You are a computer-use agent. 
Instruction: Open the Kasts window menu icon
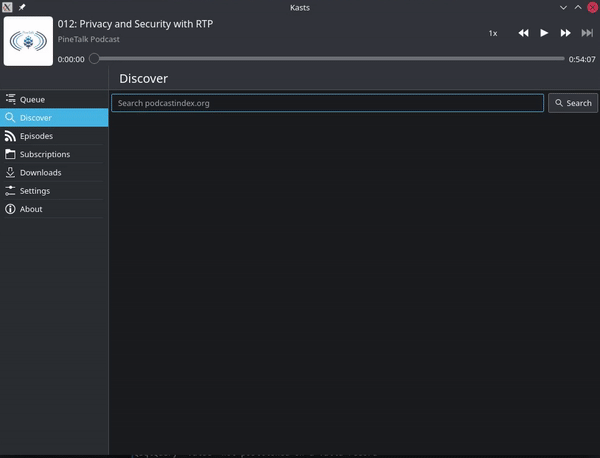(8, 7)
